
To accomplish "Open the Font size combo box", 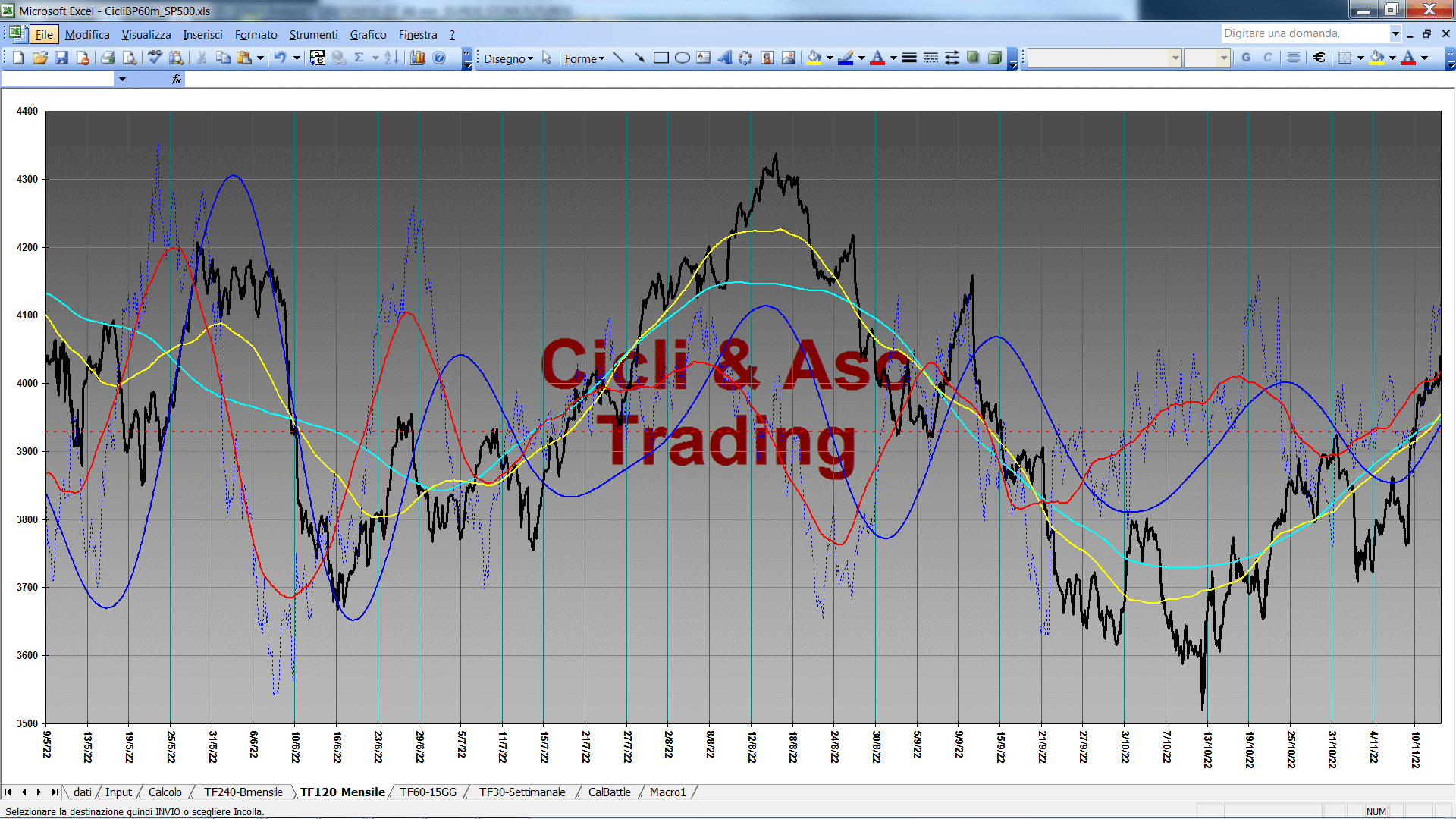I will (x=1207, y=58).
